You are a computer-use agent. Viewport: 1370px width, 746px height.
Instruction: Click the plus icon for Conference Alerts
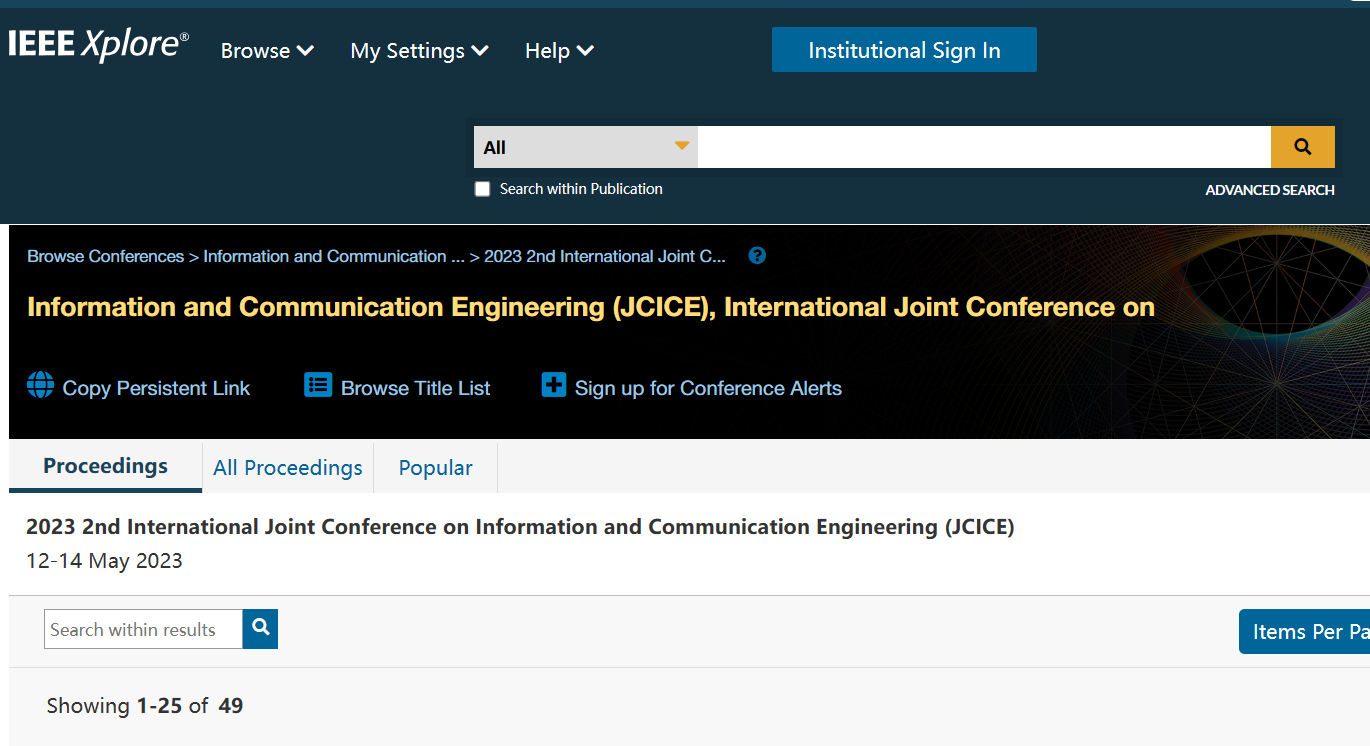tap(553, 385)
